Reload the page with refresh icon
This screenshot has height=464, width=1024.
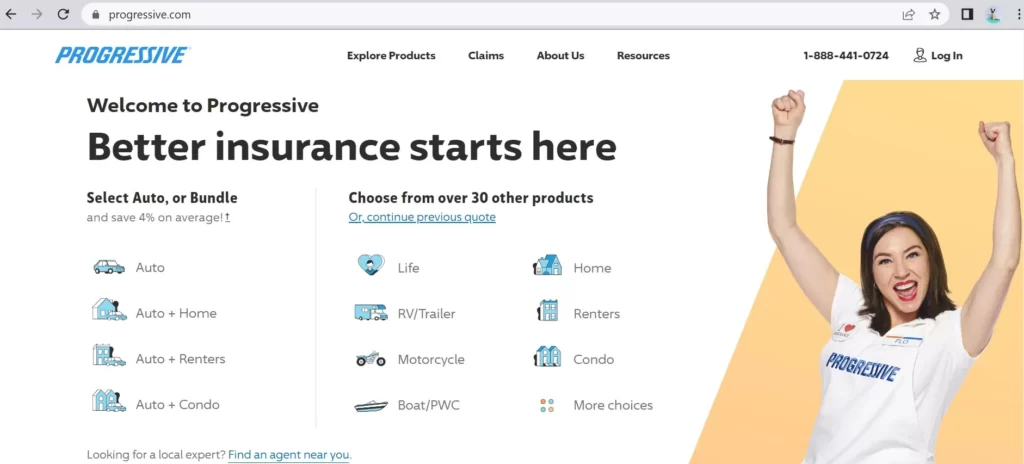[63, 14]
